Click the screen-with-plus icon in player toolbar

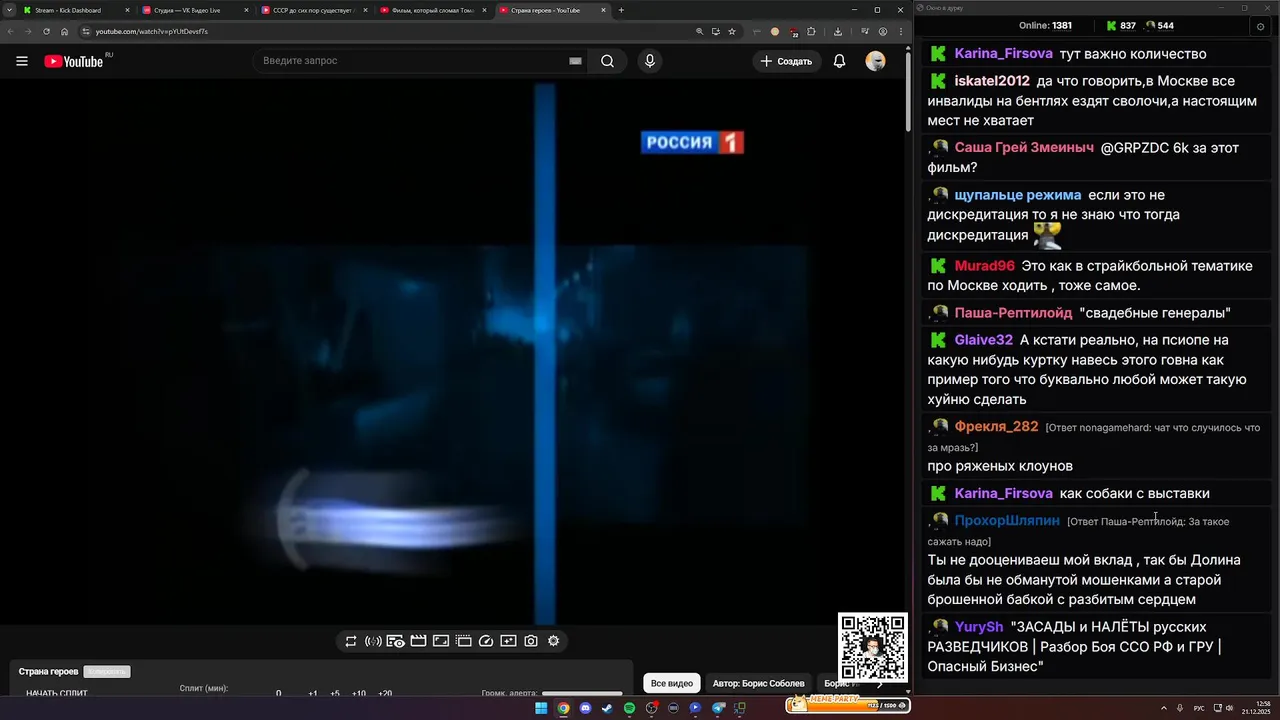(x=509, y=641)
